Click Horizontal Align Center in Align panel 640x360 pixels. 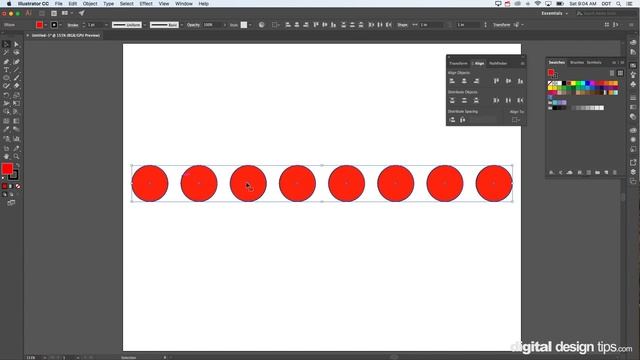(x=464, y=81)
